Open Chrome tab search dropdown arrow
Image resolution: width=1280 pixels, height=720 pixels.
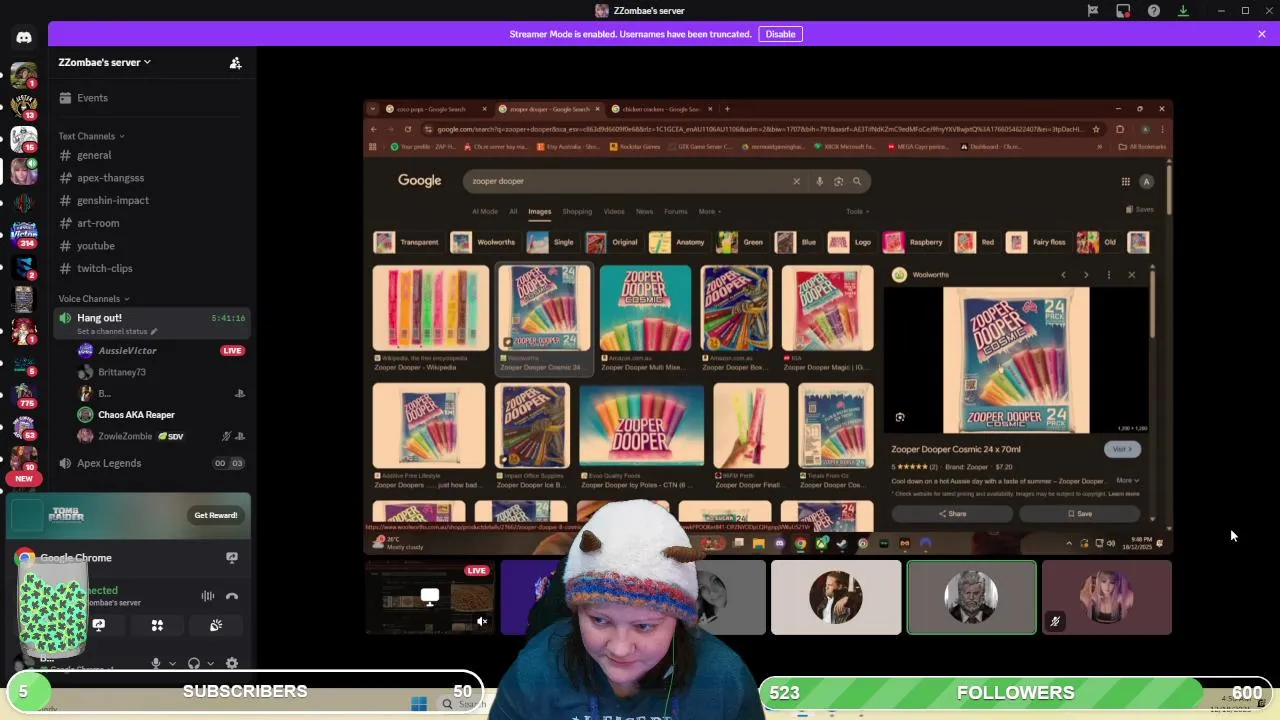coord(373,109)
